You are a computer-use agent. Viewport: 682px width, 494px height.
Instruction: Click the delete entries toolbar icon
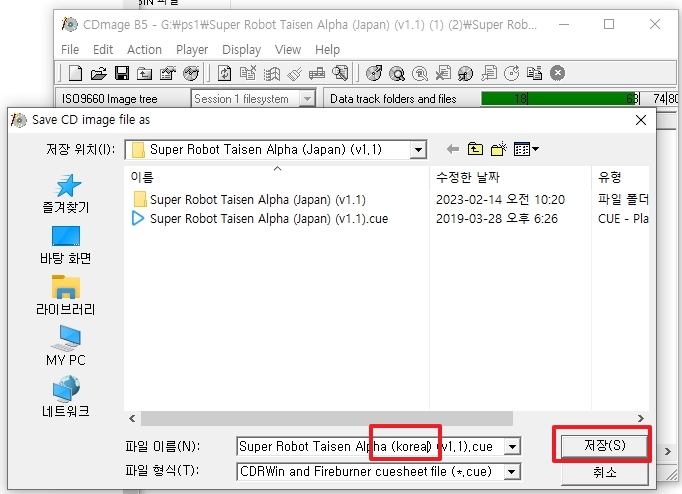click(248, 73)
